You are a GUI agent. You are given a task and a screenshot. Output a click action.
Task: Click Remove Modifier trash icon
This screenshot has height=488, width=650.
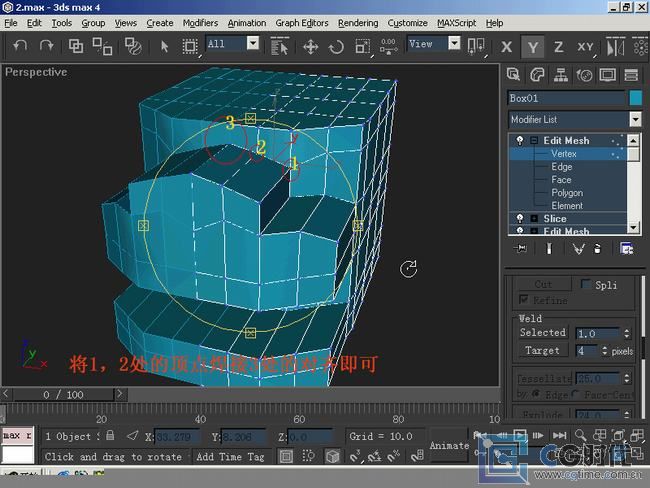tap(597, 248)
